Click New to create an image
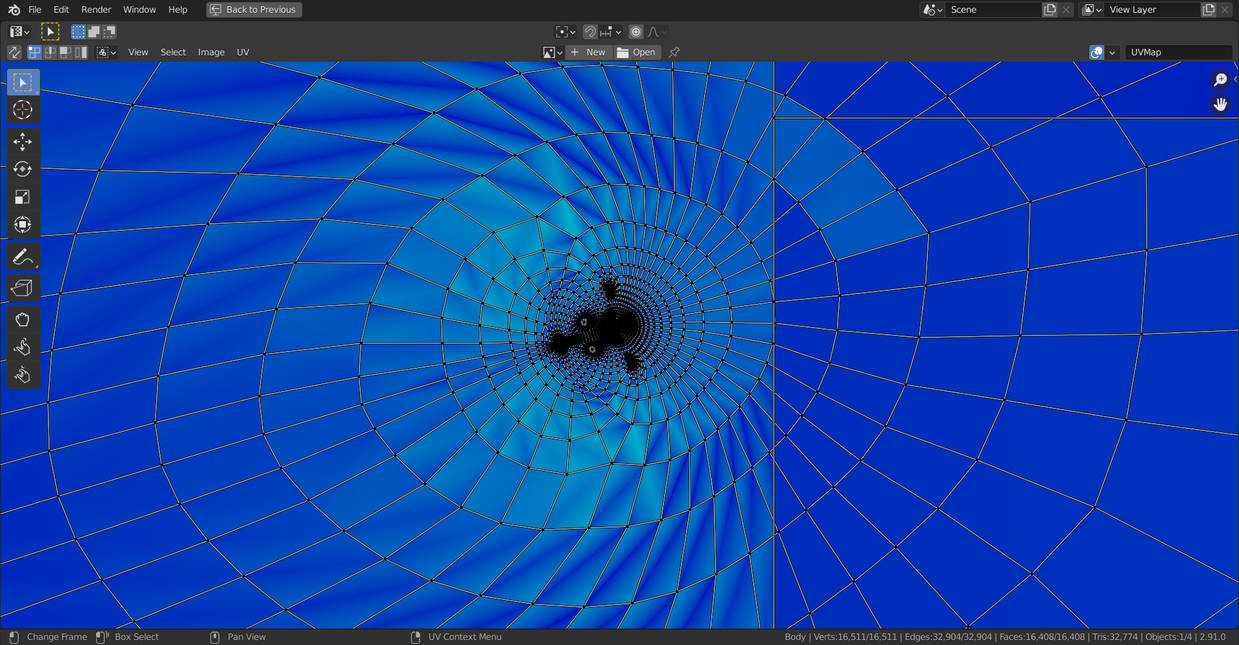Viewport: 1239px width, 645px height. [x=589, y=52]
